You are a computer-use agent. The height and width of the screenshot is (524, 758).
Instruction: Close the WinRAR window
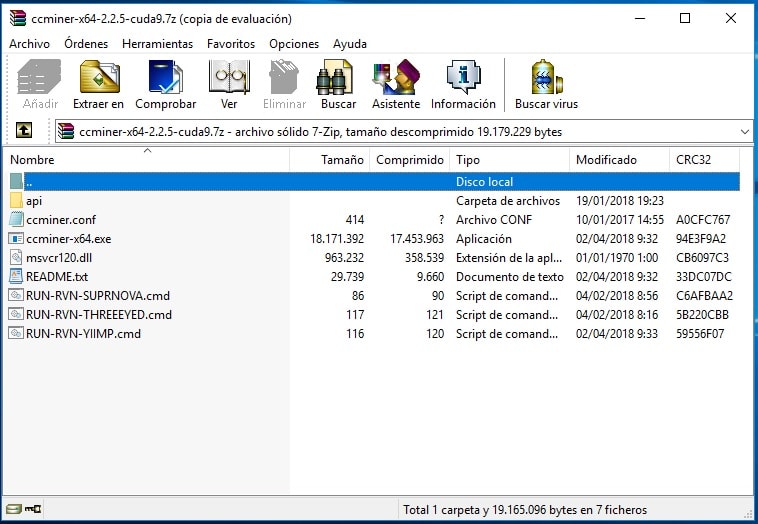730,18
